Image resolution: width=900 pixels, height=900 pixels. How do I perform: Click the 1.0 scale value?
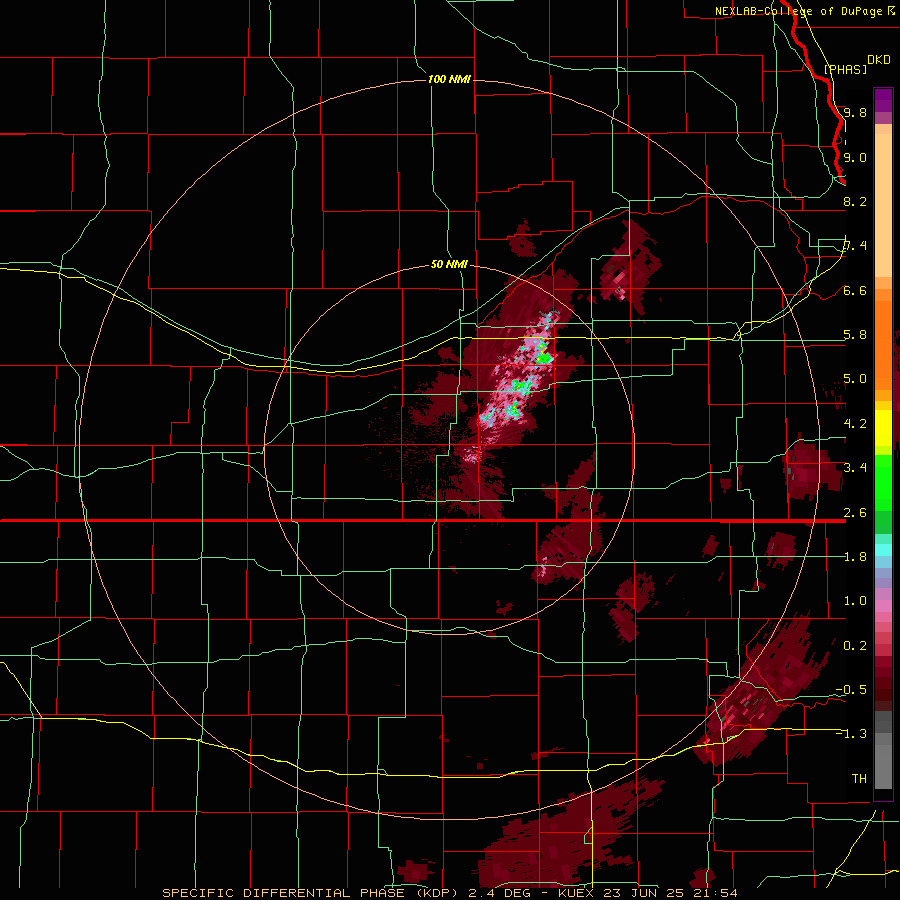pyautogui.click(x=855, y=601)
